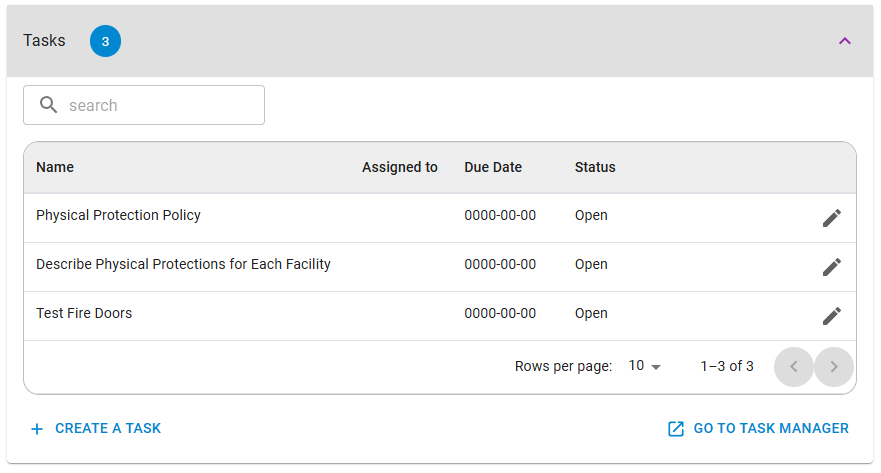Click the task count badge showing 3
881x473 pixels.
[105, 41]
